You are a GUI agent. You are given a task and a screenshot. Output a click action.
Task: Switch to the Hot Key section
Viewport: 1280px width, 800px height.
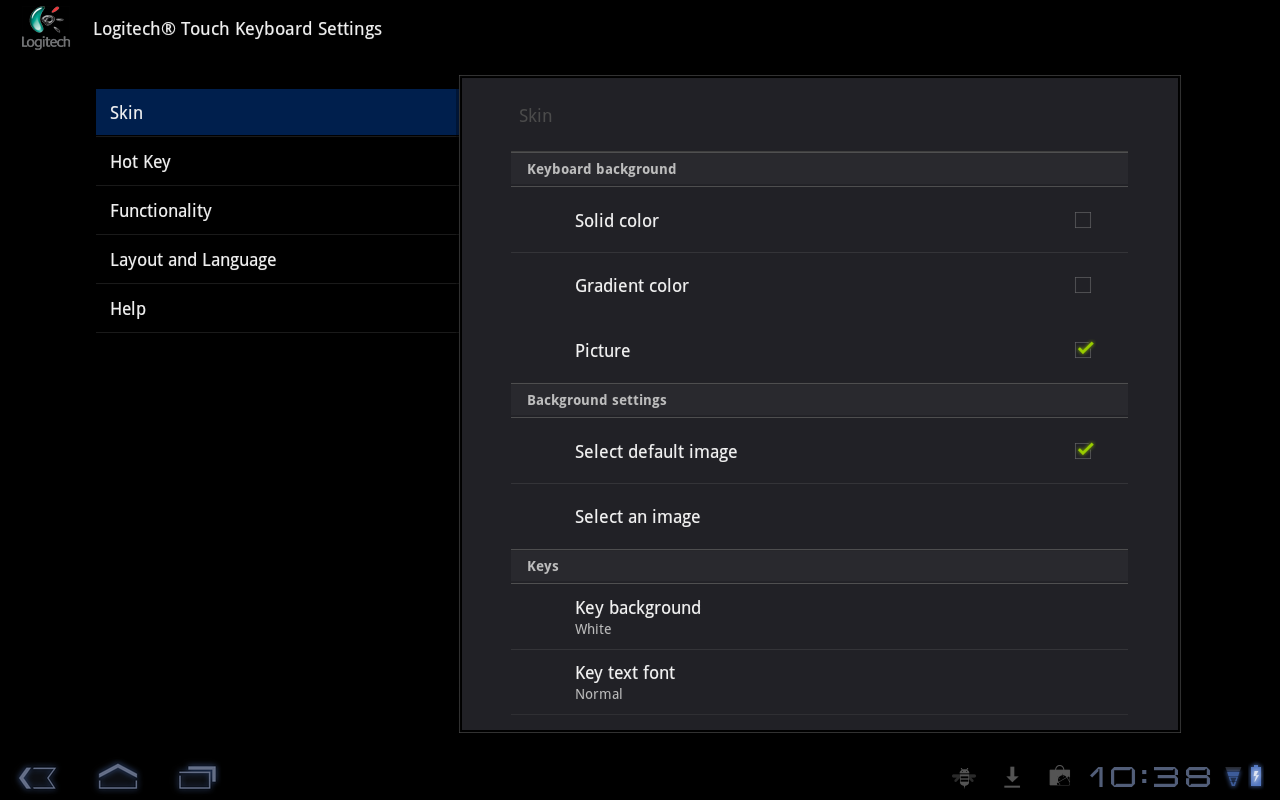pos(276,162)
